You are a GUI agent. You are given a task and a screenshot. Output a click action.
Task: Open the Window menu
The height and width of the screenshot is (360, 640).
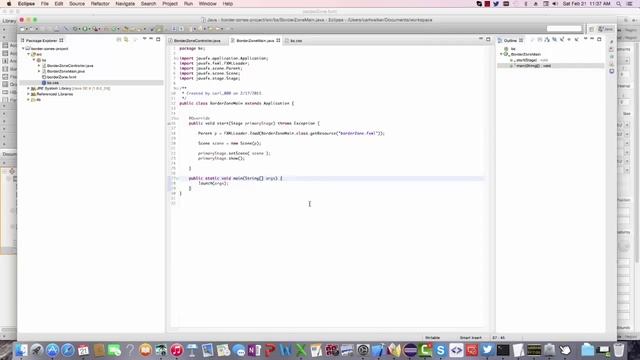tap(207, 4)
